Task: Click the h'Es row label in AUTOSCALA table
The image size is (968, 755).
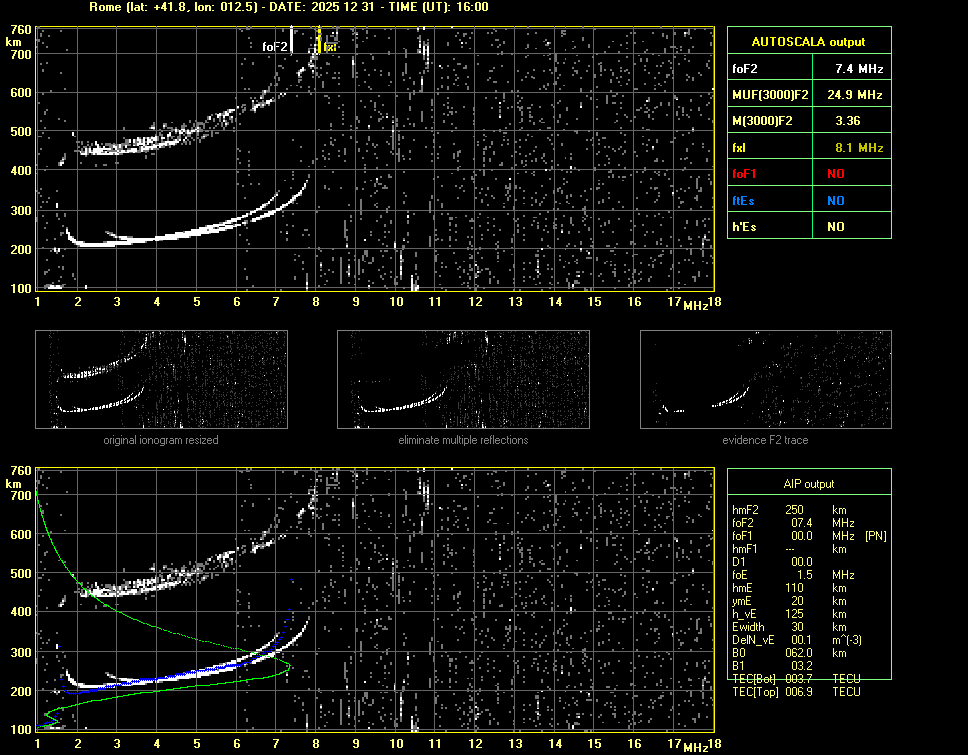Action: [745, 227]
